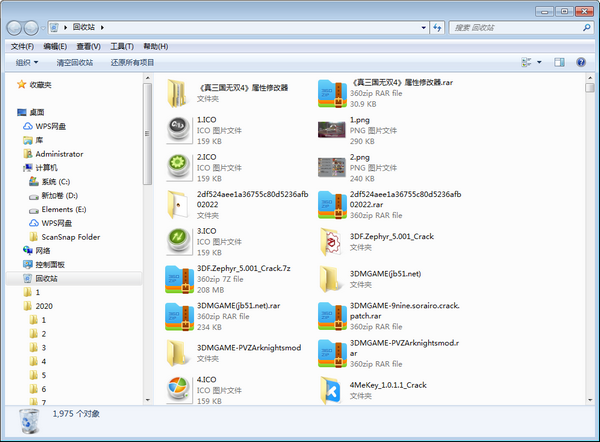Viewport: 600px width, 442px height.
Task: Expand the arrow after 回收站 breadcrumb
Action: point(102,27)
